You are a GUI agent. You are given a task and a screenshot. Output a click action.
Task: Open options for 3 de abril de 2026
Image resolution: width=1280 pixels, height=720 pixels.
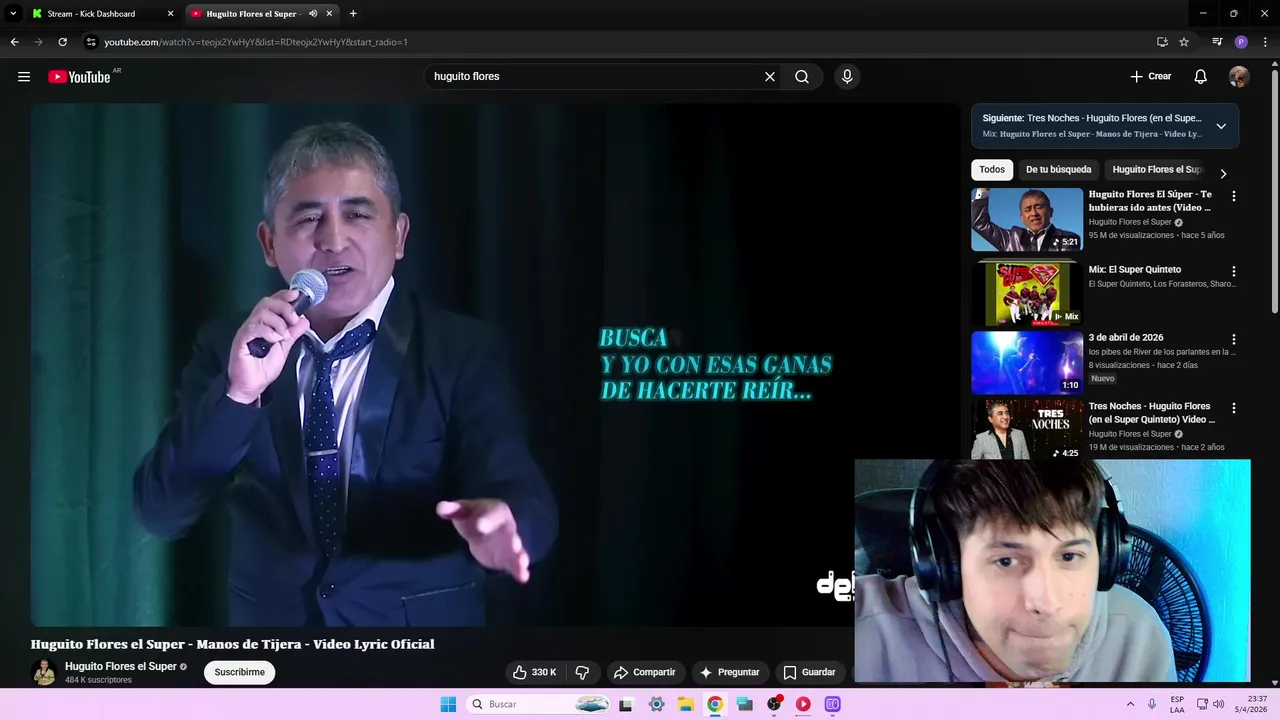point(1233,339)
